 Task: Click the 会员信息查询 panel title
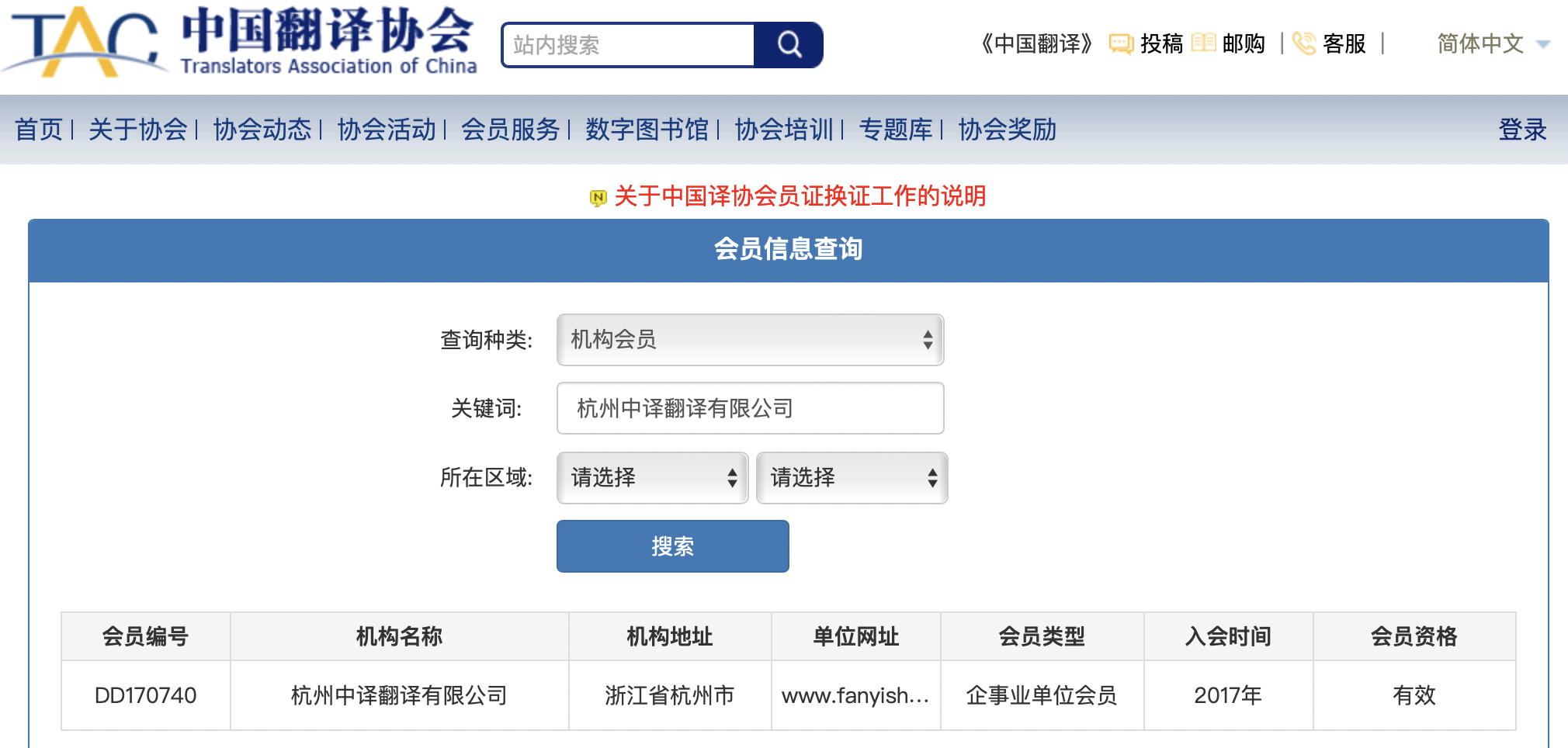[x=789, y=249]
